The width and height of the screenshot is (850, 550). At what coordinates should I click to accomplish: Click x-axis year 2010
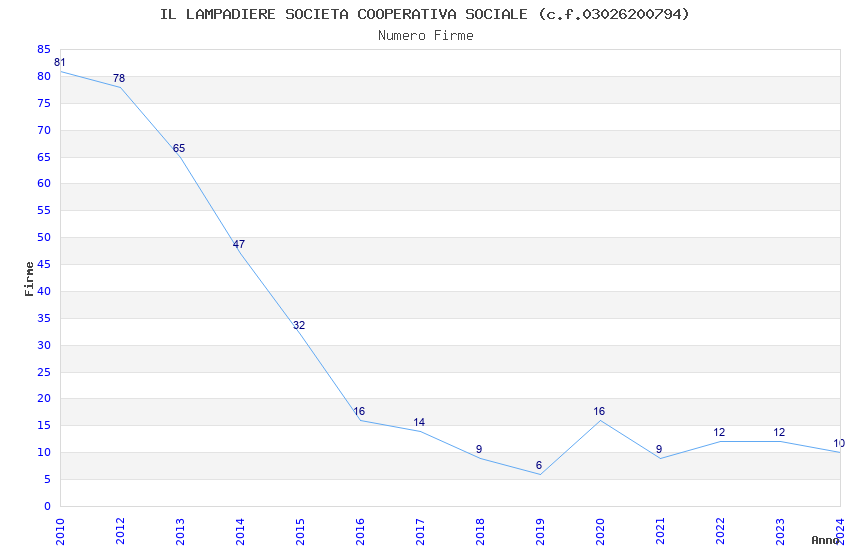60,531
